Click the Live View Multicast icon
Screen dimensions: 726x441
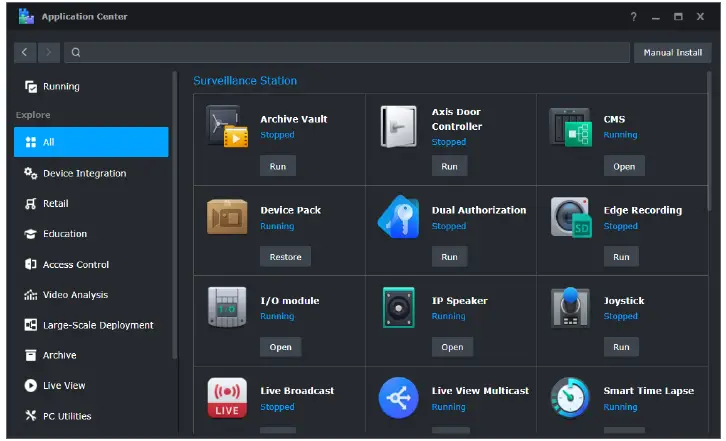coord(399,398)
